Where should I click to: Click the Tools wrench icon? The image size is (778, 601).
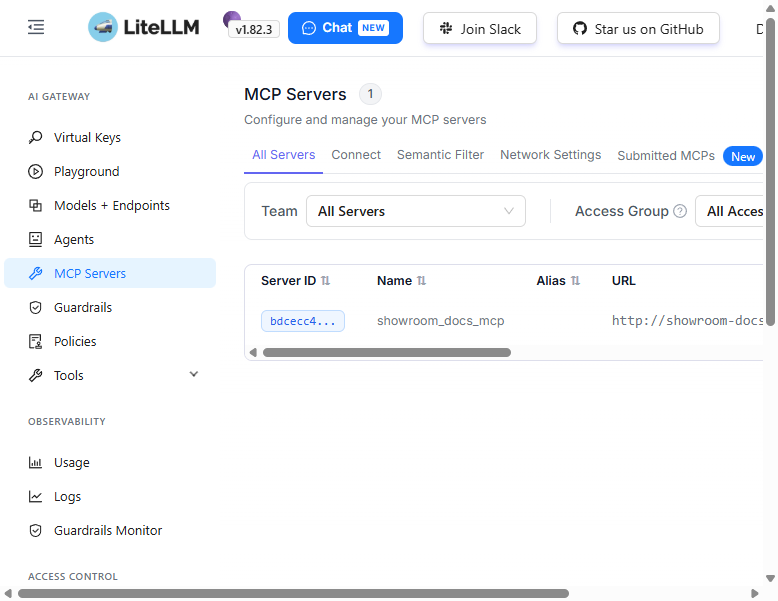pos(35,376)
